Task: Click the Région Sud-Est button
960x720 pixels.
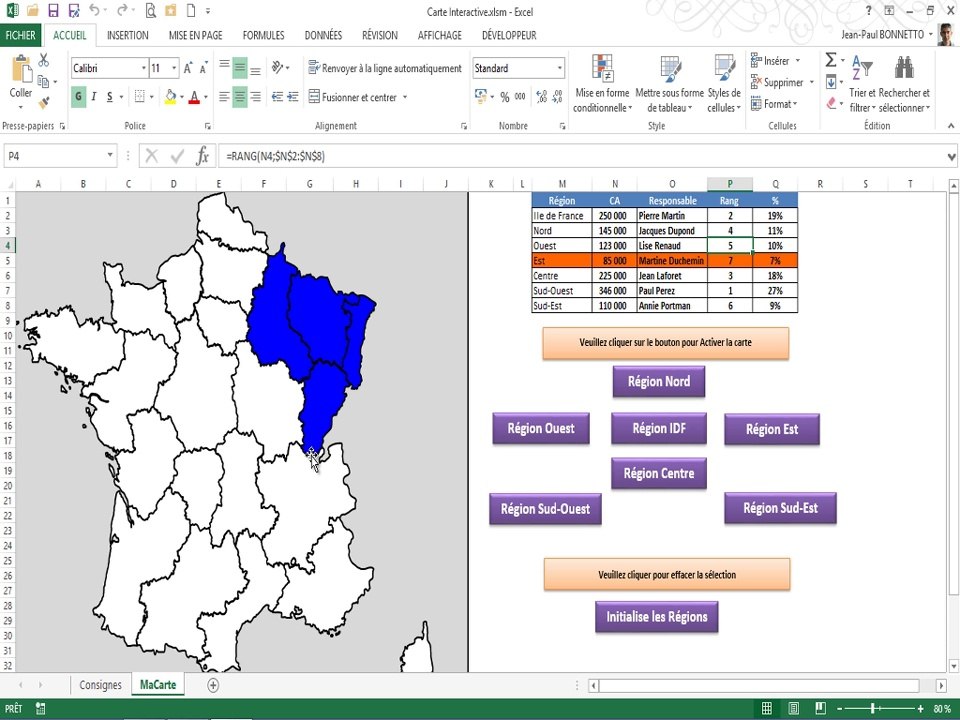Action: tap(780, 508)
